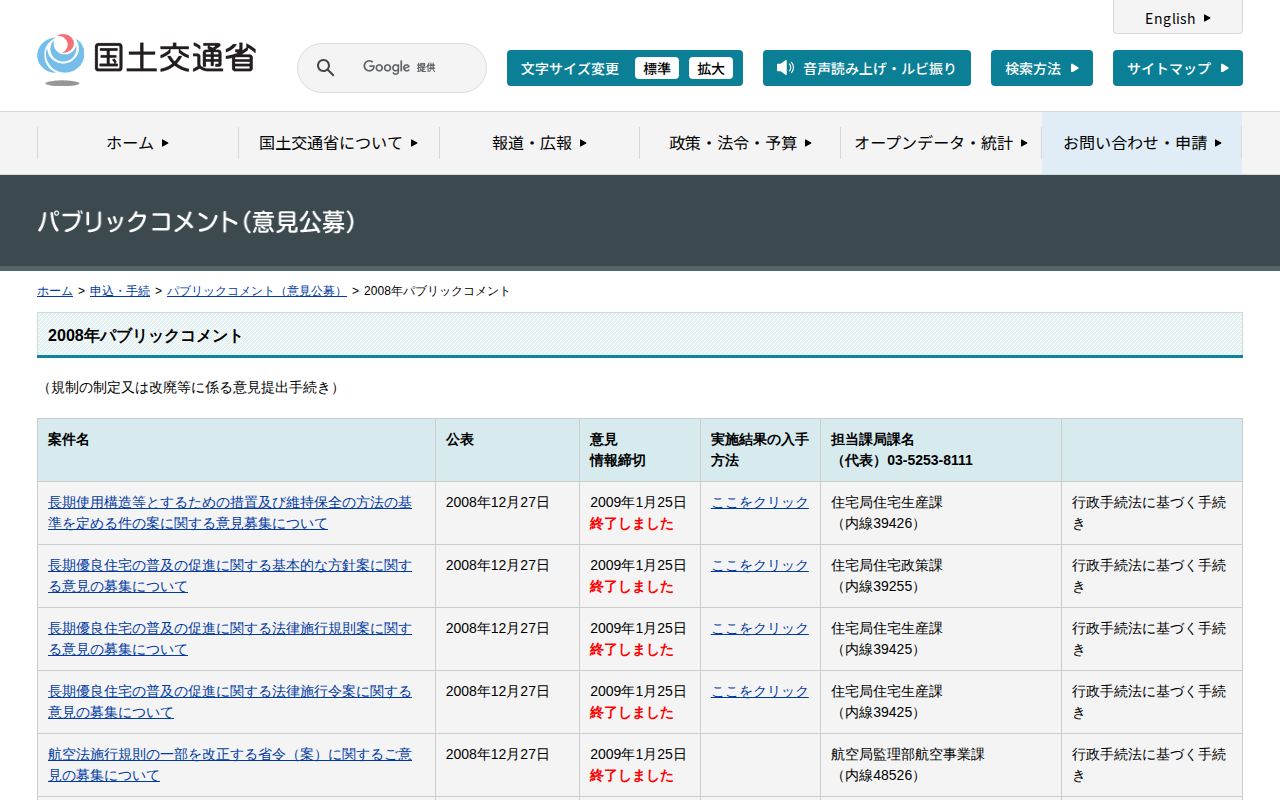The height and width of the screenshot is (800, 1280).
Task: Open the ホーム navigation menu
Action: click(x=138, y=143)
